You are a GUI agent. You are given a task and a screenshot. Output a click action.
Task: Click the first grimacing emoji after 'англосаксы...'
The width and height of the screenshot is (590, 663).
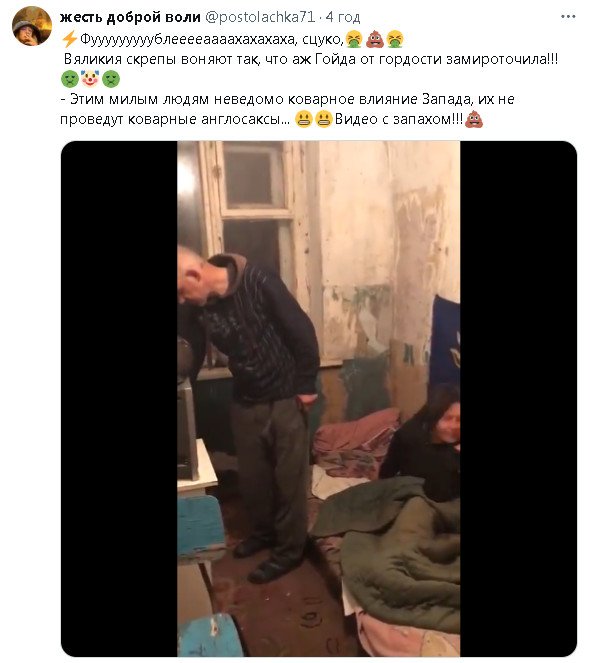tap(304, 119)
